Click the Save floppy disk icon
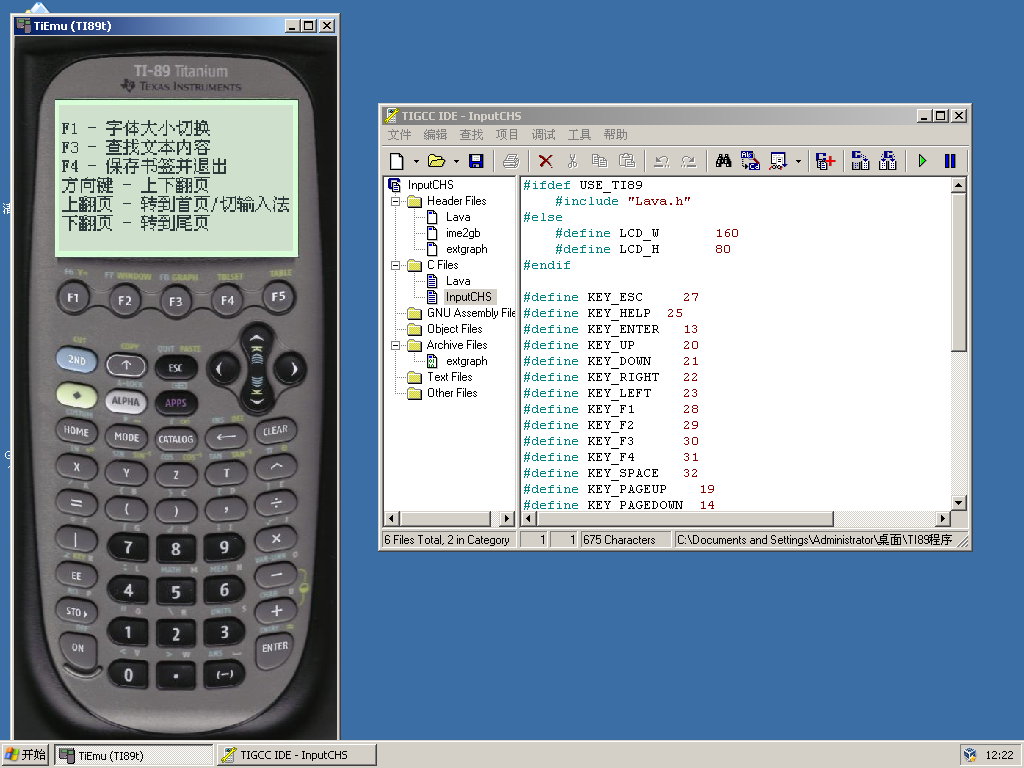1024x768 pixels. pos(476,161)
